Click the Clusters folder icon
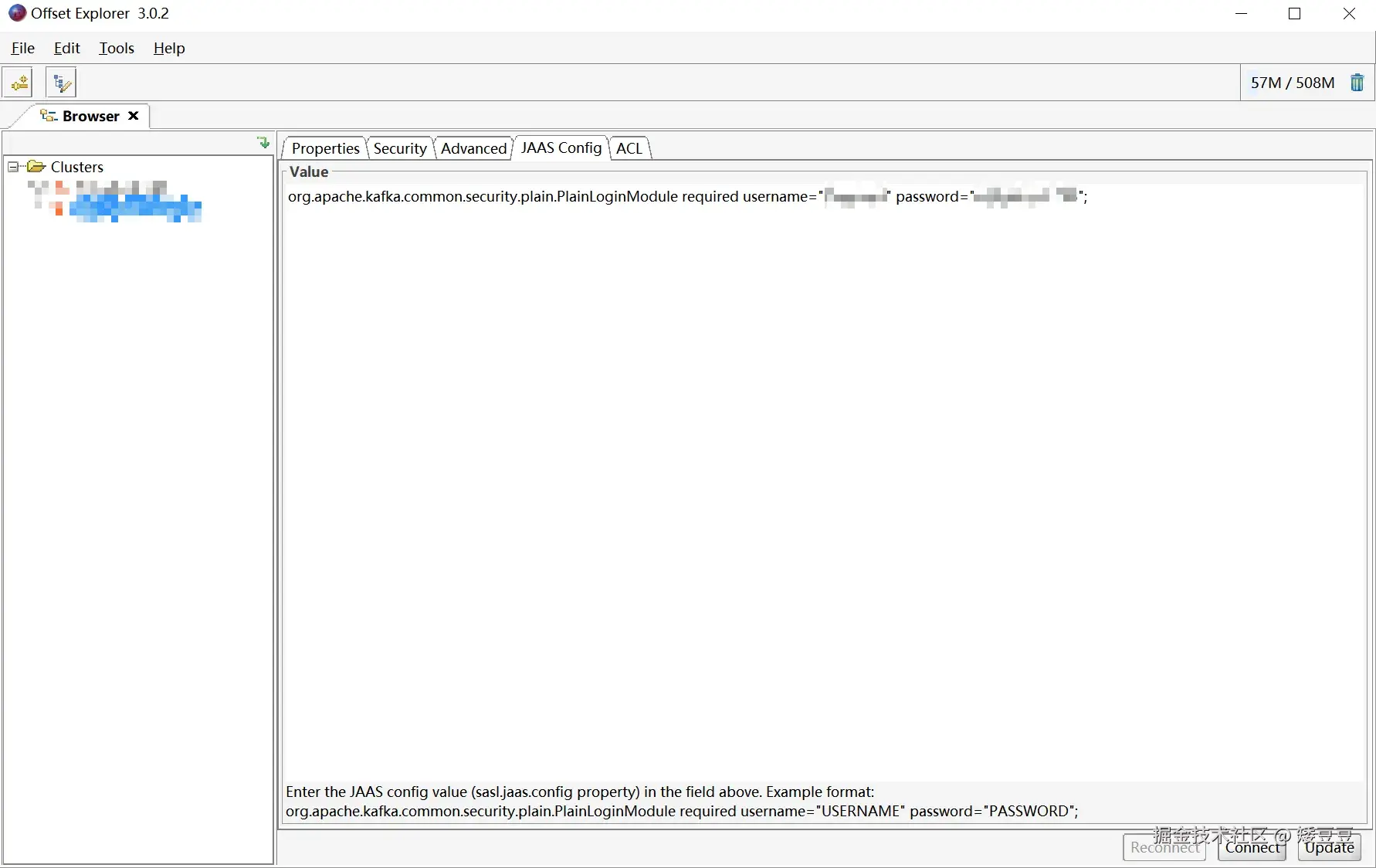This screenshot has width=1376, height=868. (36, 167)
